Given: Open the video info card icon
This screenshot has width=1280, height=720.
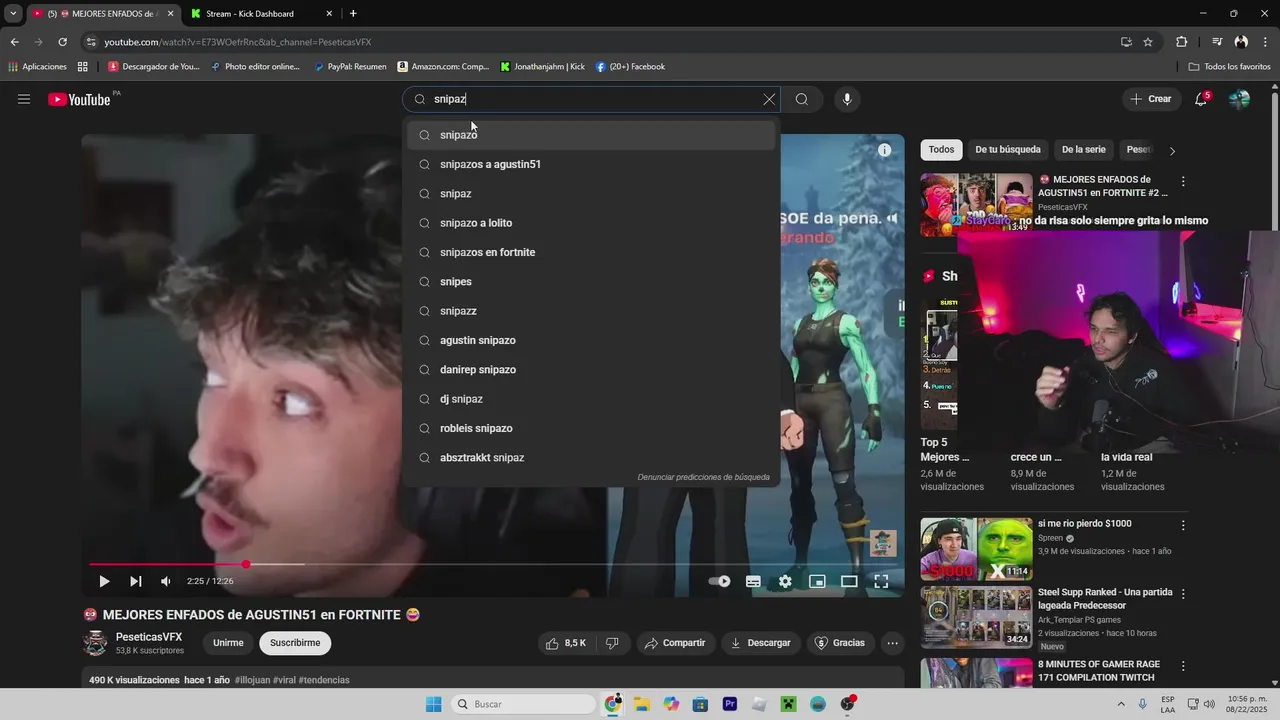Looking at the screenshot, I should point(884,150).
